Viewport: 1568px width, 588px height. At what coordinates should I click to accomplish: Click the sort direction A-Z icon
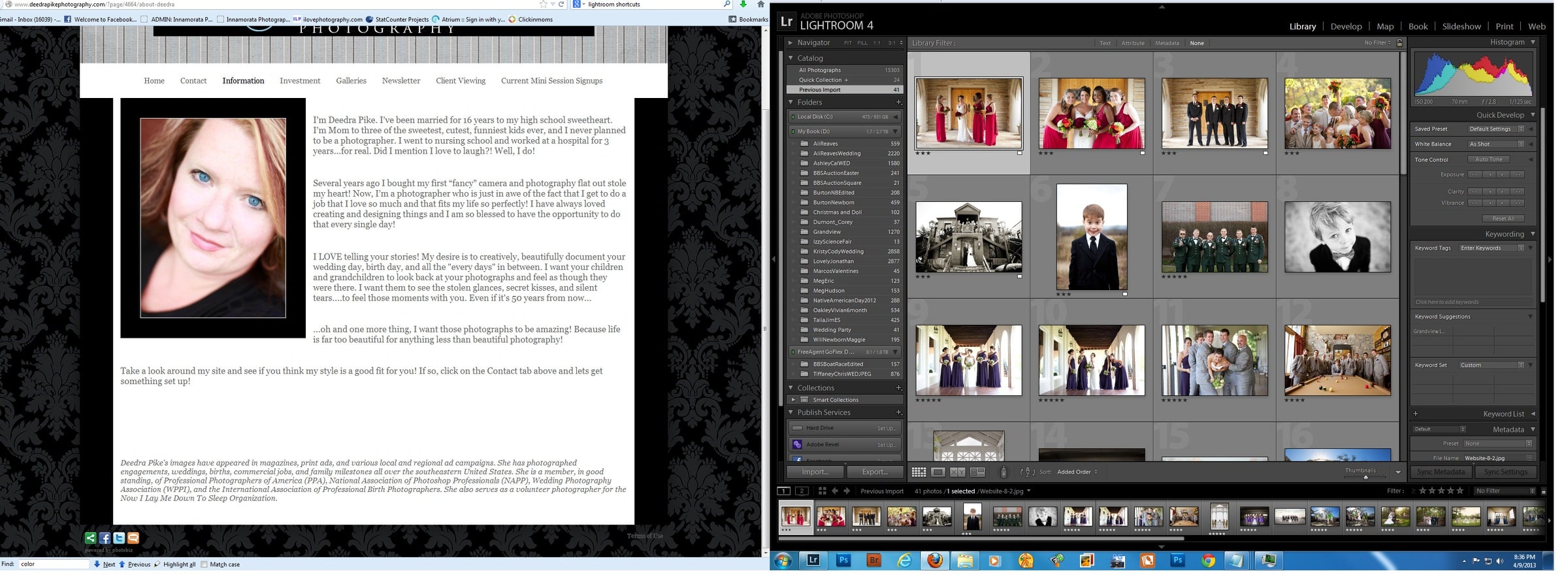1027,472
